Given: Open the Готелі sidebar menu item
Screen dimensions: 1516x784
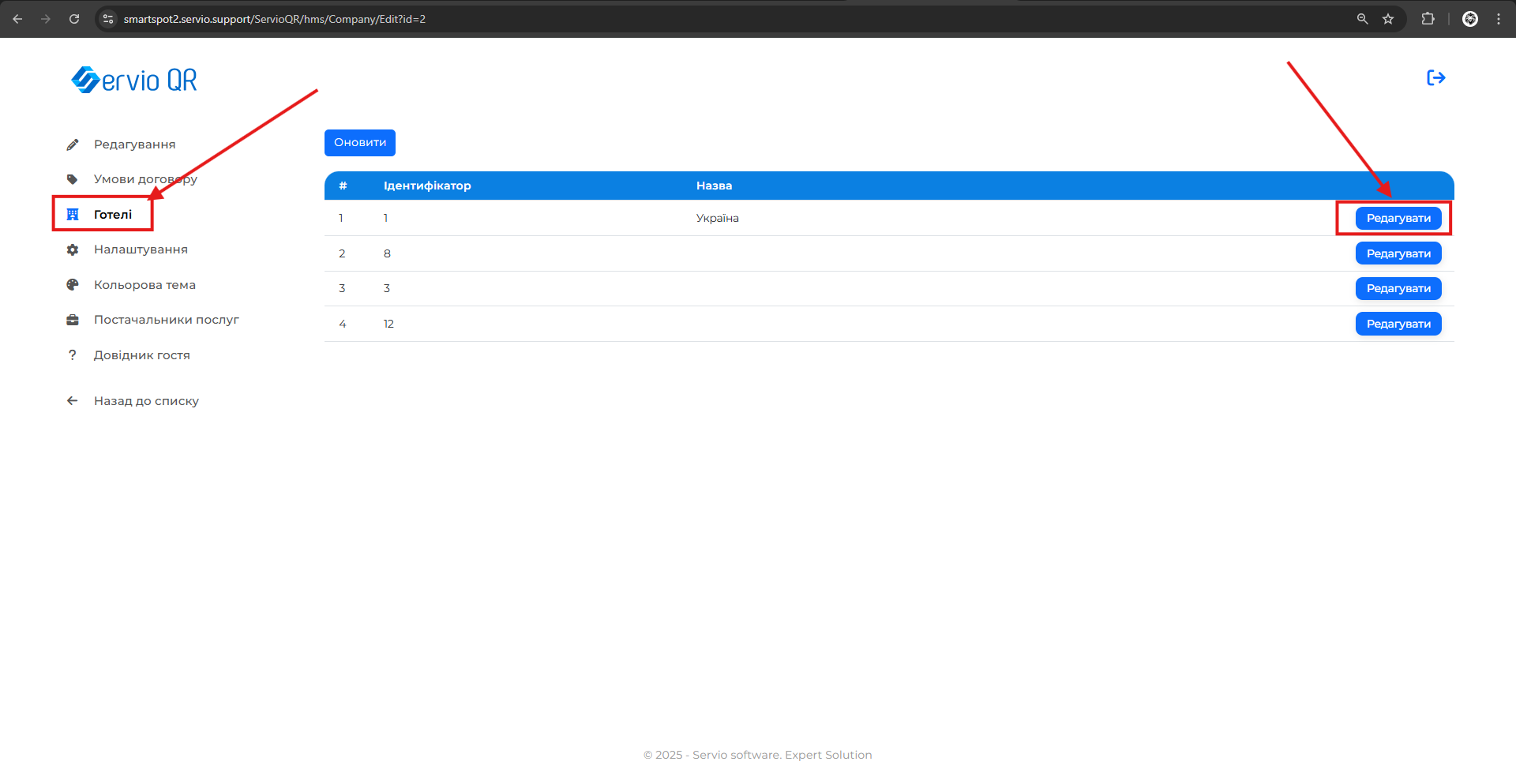Looking at the screenshot, I should pos(113,215).
